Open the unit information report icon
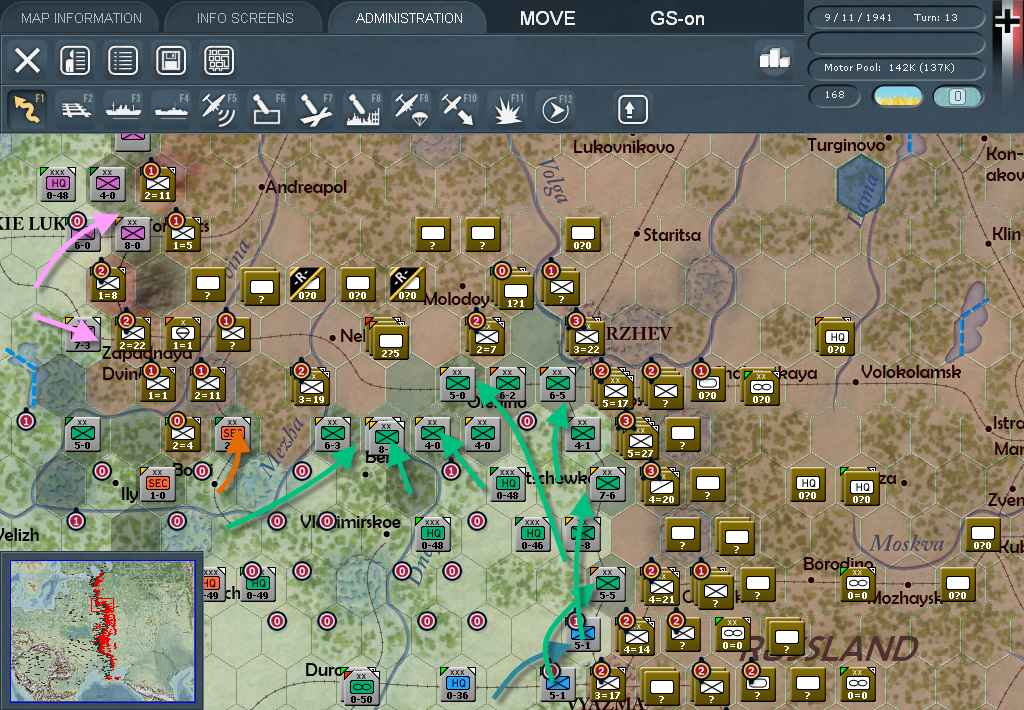1024x710 pixels. (75, 61)
